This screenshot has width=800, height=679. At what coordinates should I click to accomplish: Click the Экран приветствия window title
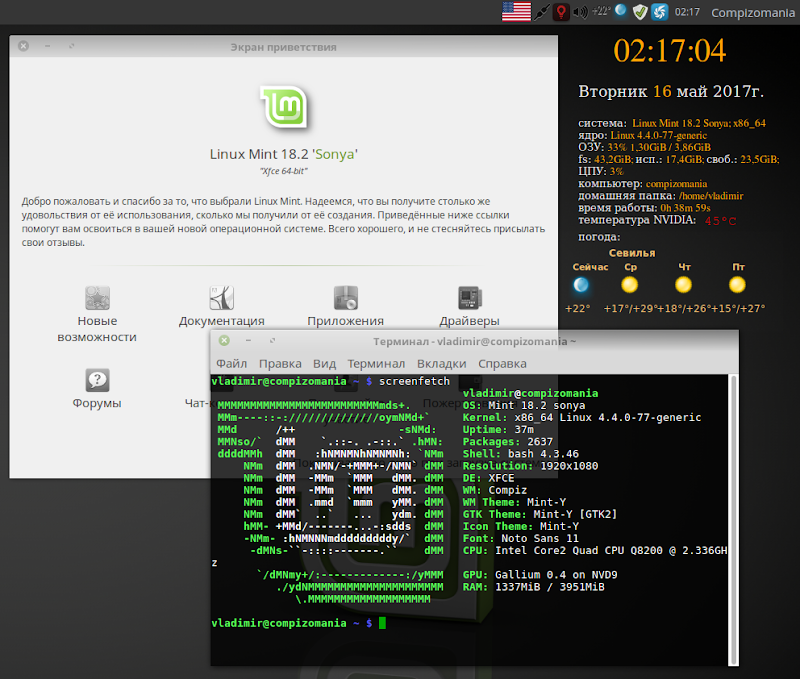click(283, 47)
